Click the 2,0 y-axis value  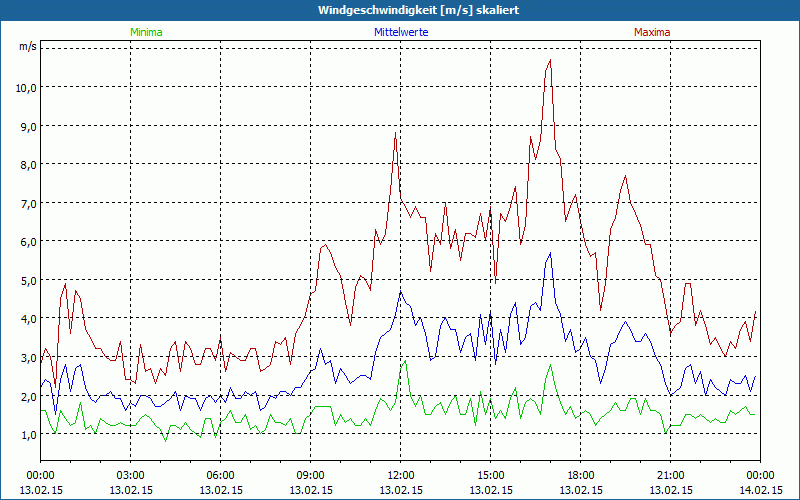pyautogui.click(x=29, y=396)
